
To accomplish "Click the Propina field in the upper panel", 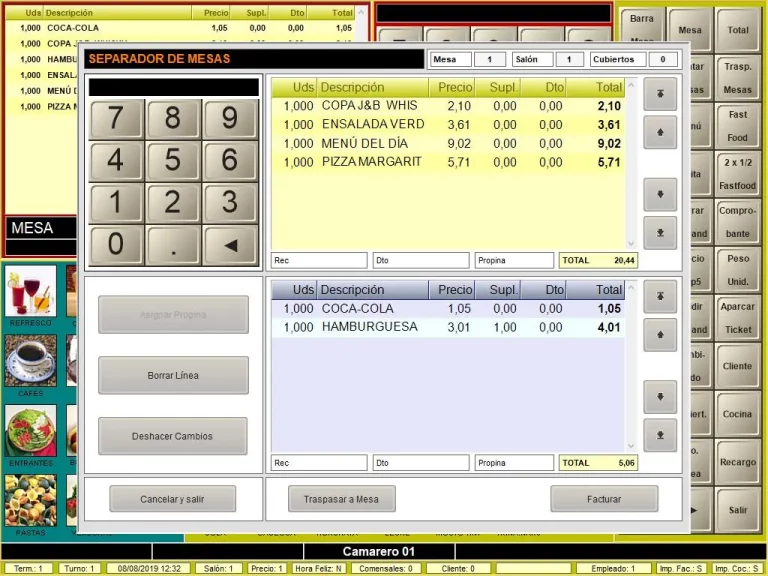I will point(513,260).
